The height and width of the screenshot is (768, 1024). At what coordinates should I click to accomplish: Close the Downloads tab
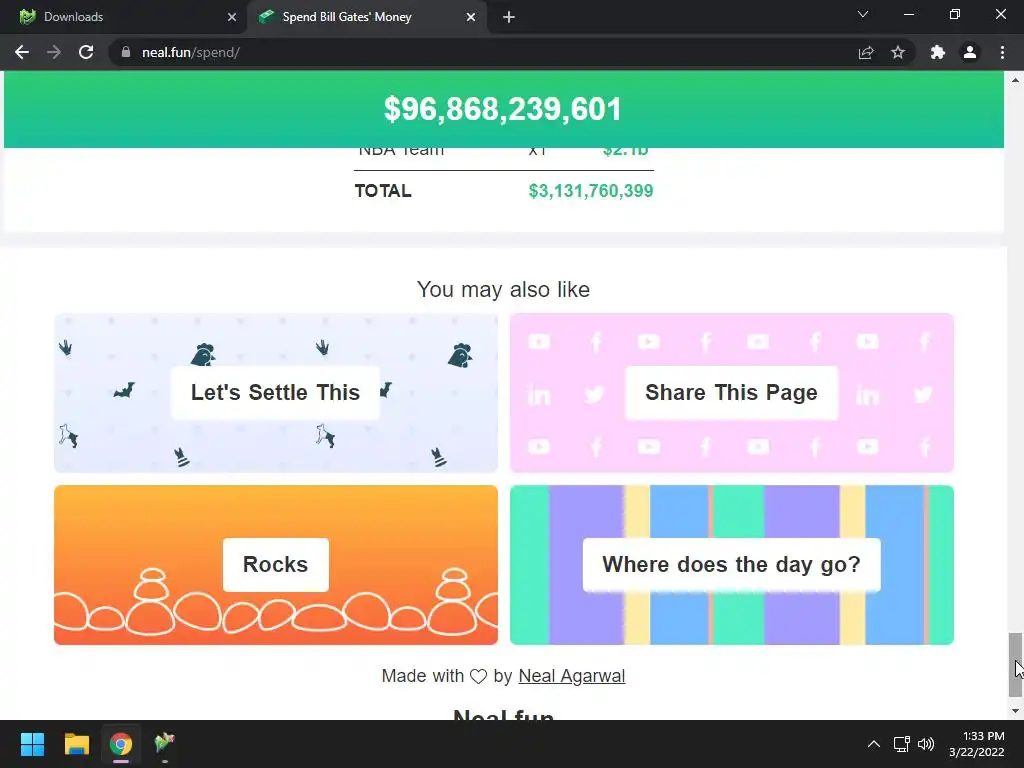232,17
